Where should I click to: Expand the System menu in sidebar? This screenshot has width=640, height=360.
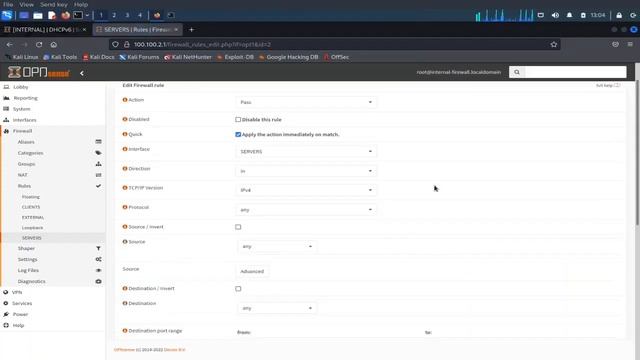(21, 109)
